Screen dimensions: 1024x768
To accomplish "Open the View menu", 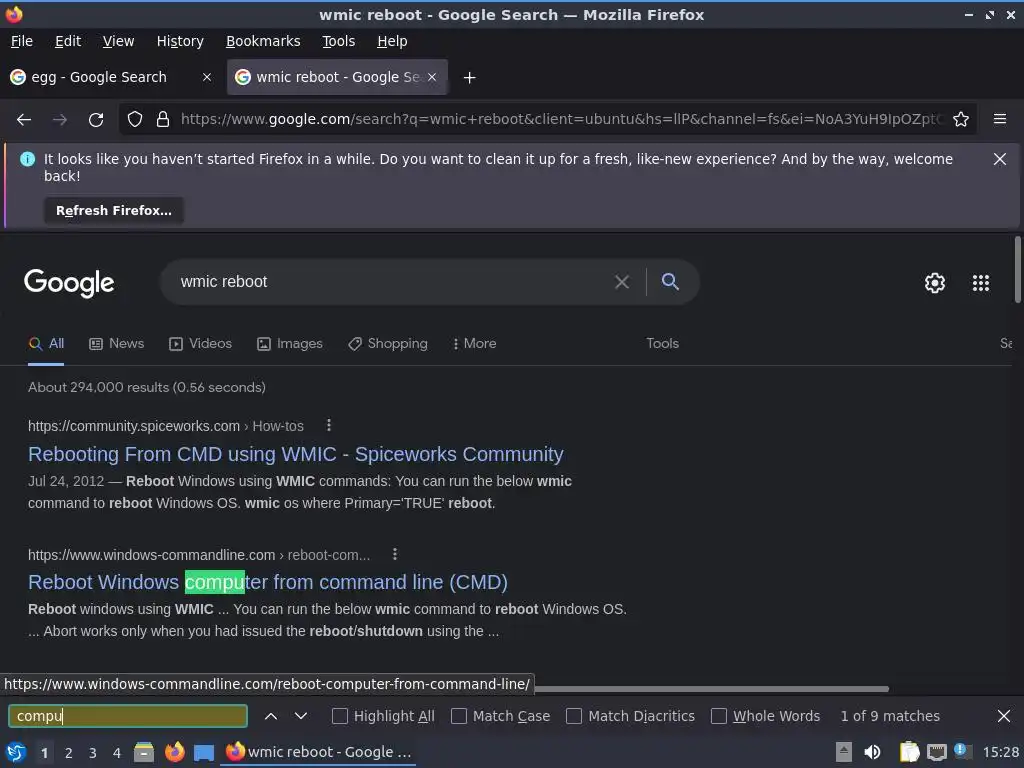I will [118, 41].
